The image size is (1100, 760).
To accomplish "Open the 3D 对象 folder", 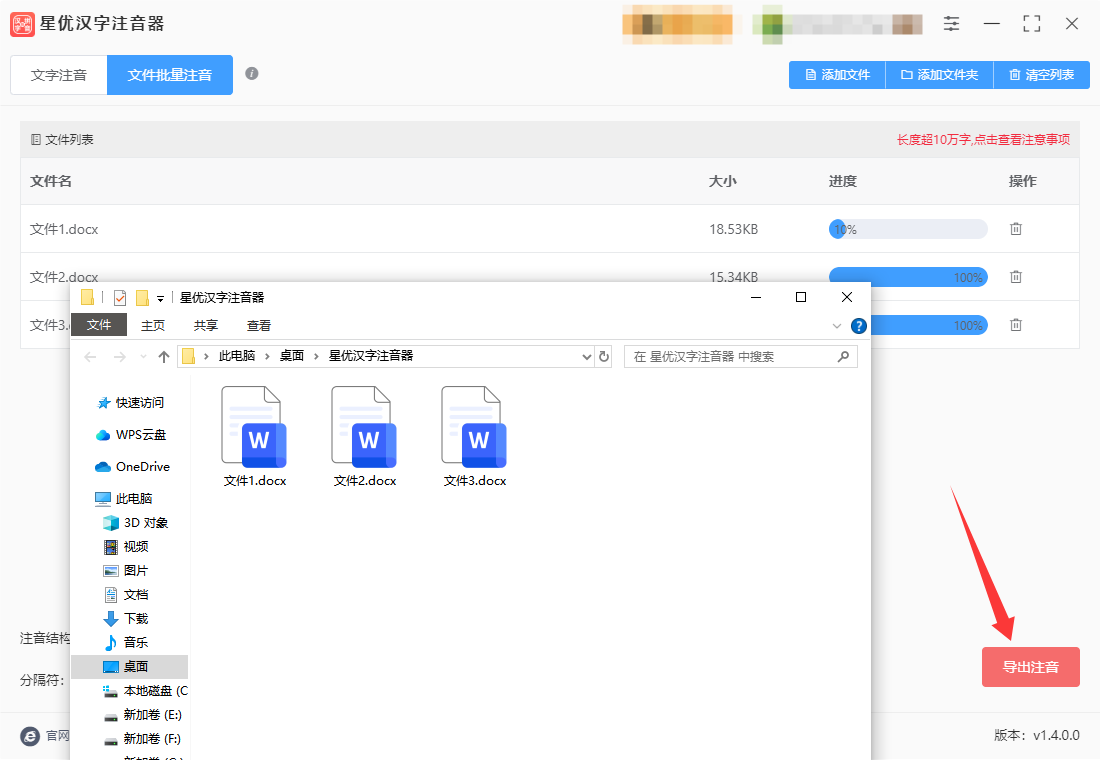I will coord(136,523).
